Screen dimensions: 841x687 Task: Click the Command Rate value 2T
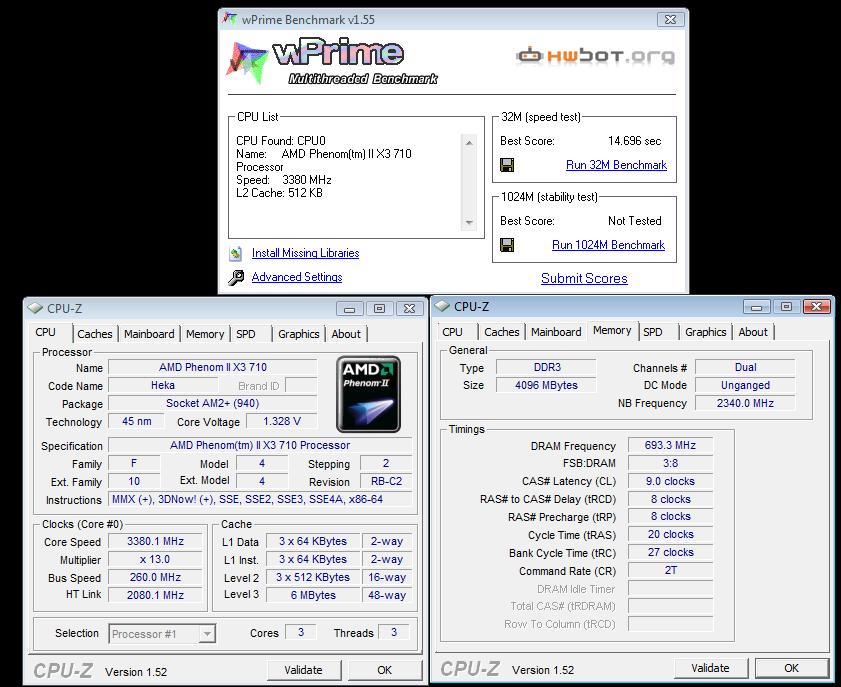pyautogui.click(x=670, y=571)
